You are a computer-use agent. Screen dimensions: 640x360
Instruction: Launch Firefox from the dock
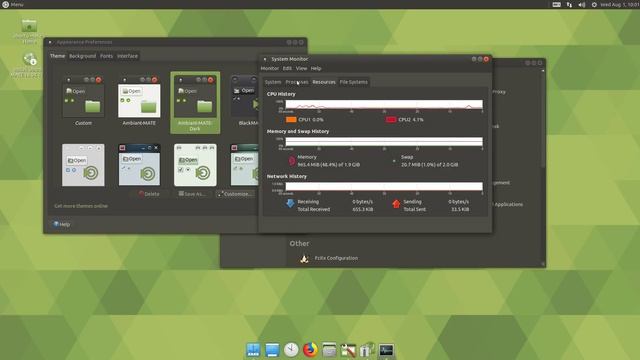(310, 350)
